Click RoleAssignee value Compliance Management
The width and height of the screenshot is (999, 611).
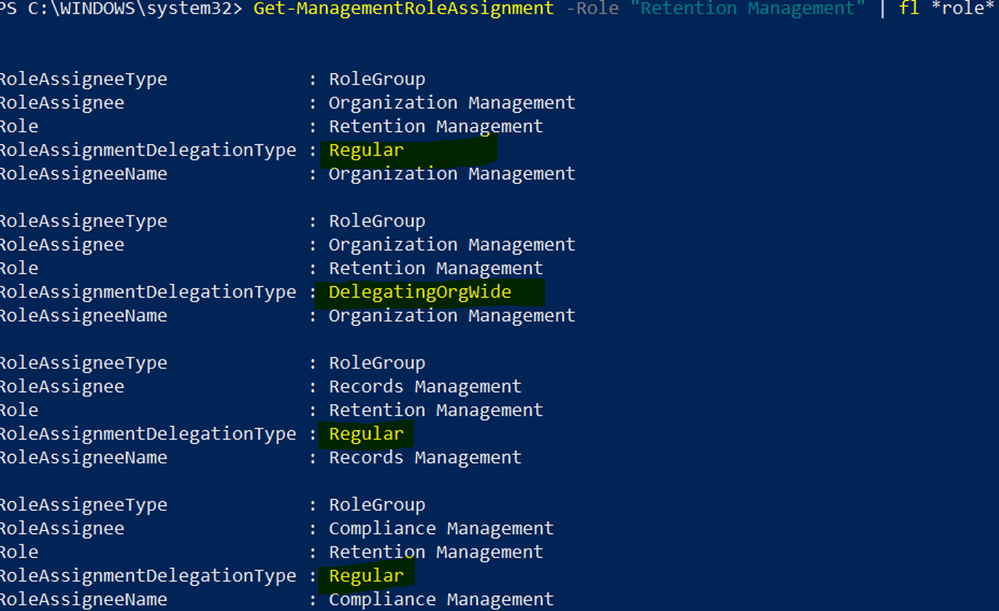441,528
